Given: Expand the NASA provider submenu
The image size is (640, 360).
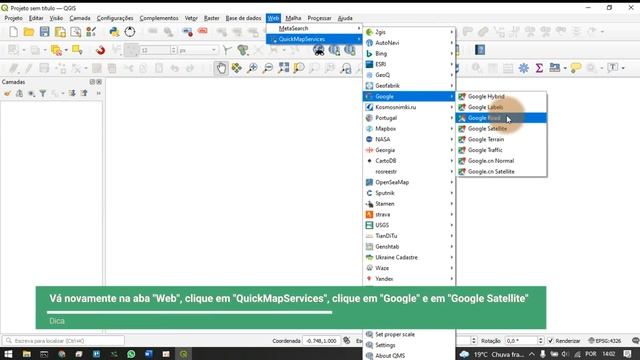Looking at the screenshot, I should (409, 139).
